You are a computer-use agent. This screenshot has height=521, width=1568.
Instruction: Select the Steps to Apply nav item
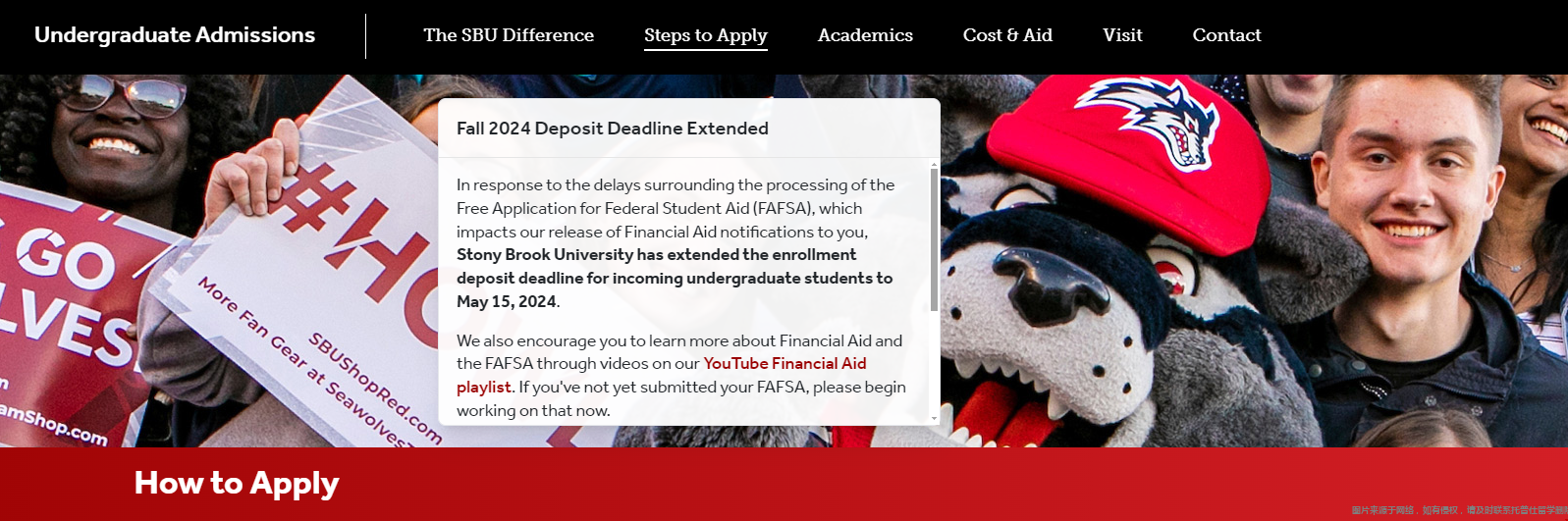[706, 36]
